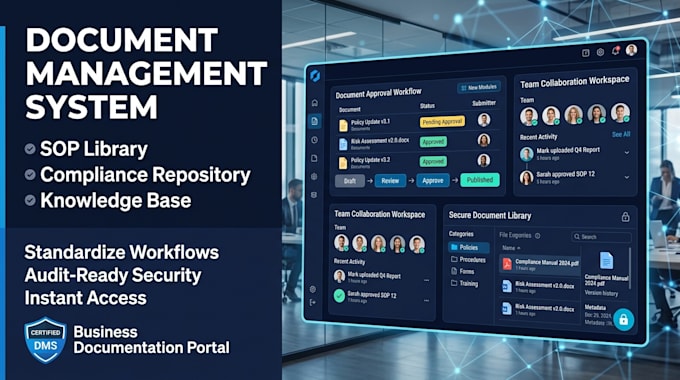Expand Mark uploaded Q4 Report with its chevron
Image resolution: width=680 pixels, height=380 pixels.
tap(627, 153)
